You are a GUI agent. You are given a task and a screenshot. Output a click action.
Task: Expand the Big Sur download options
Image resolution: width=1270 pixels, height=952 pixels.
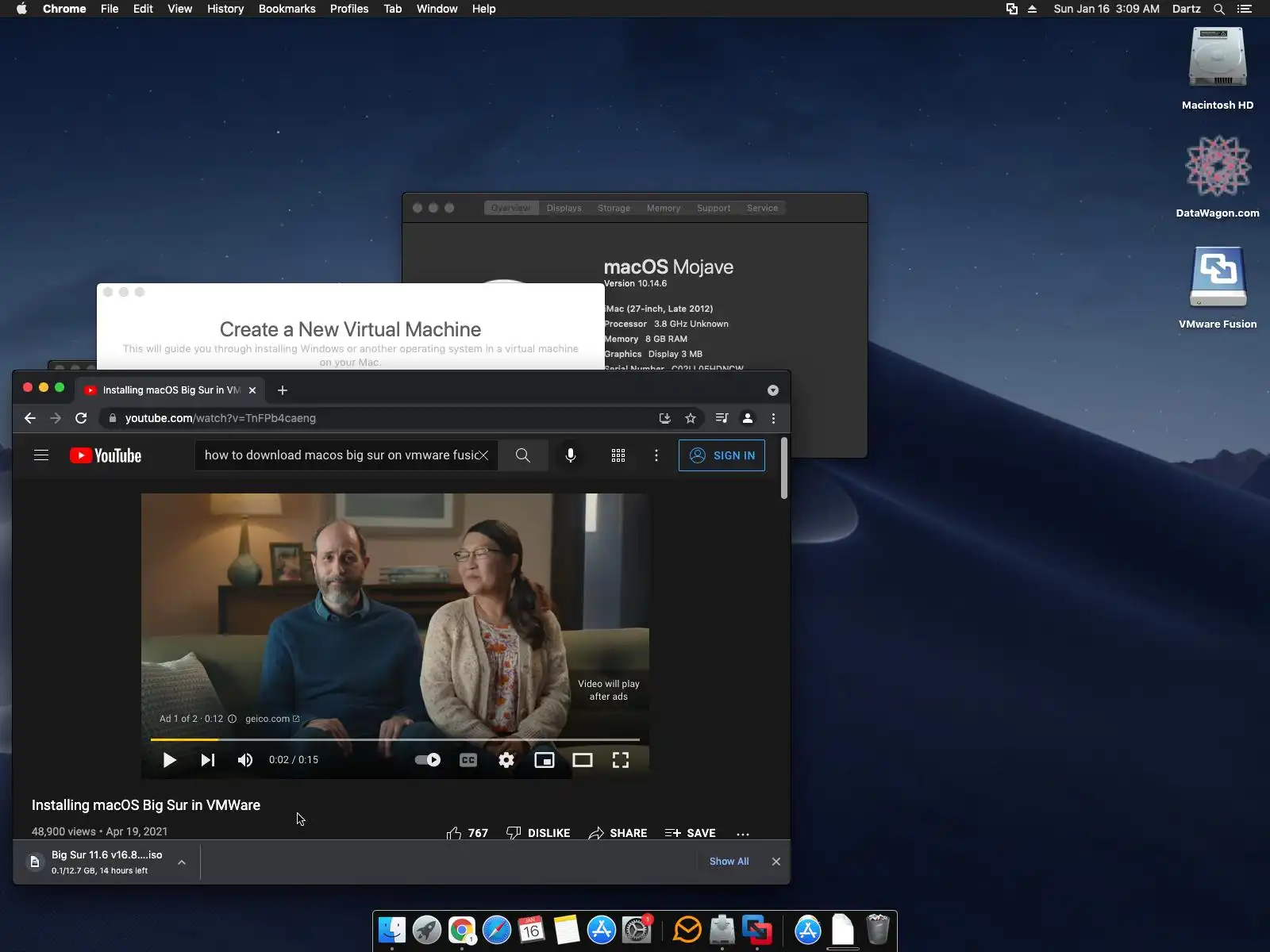(182, 862)
